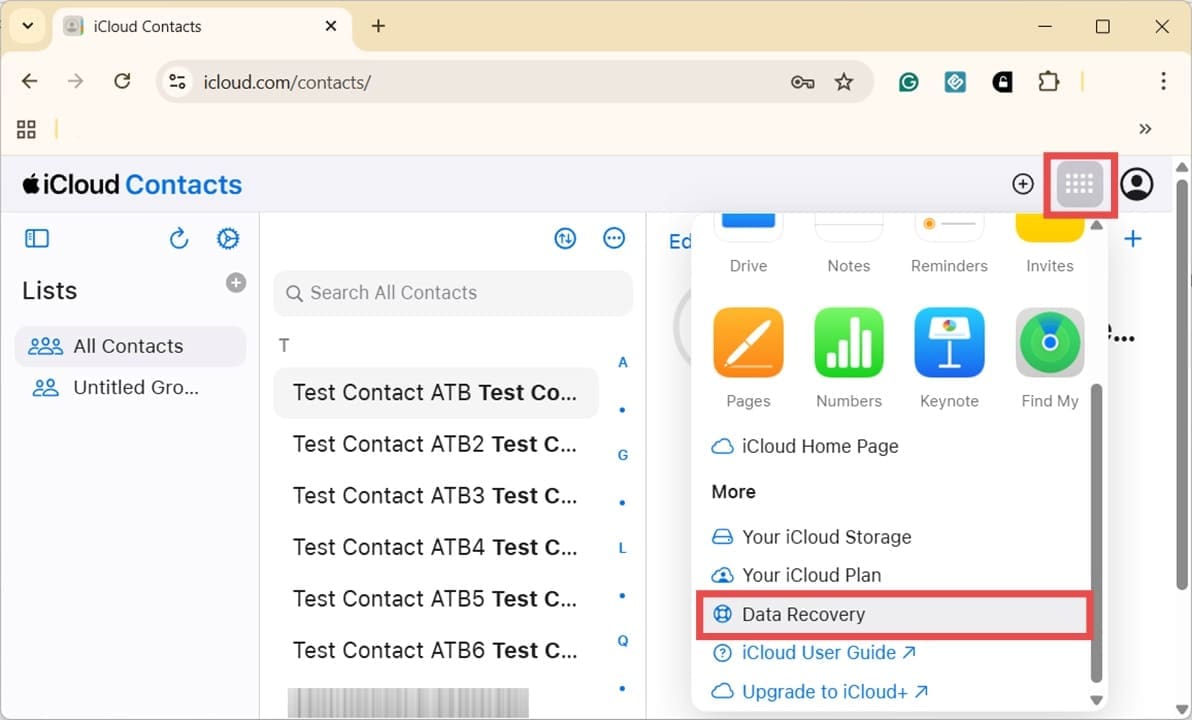Close the iCloud Contacts tab
The height and width of the screenshot is (720, 1192).
(331, 26)
